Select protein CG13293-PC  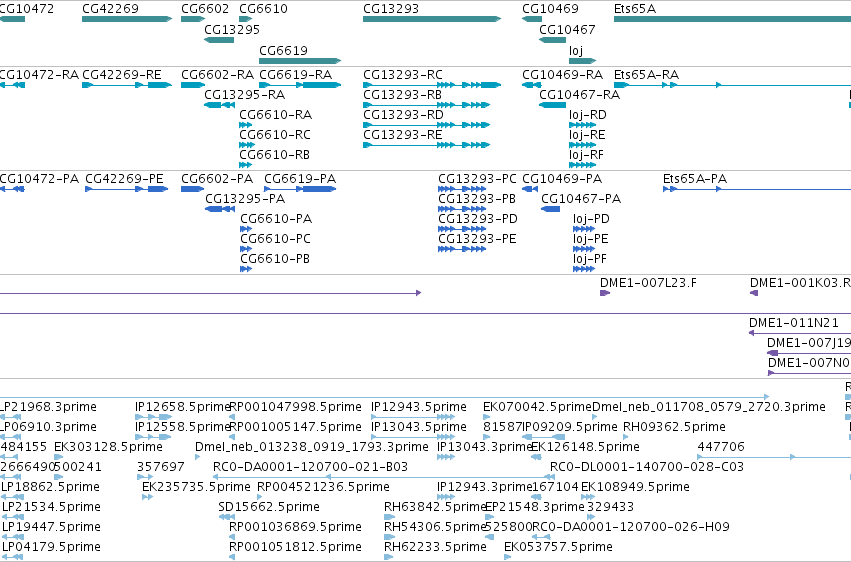(x=478, y=178)
